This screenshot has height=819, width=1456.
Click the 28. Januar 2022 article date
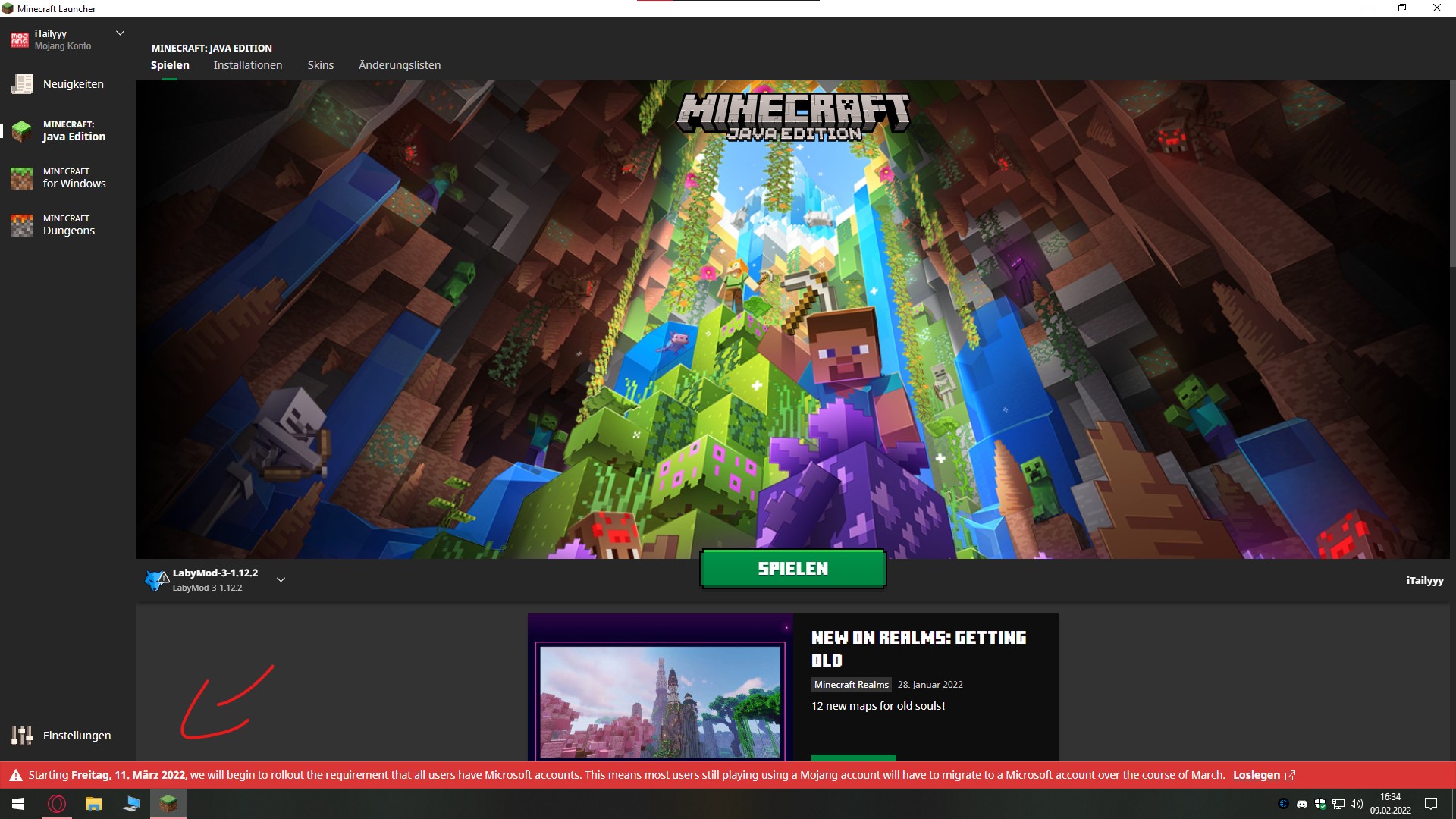[x=930, y=685]
